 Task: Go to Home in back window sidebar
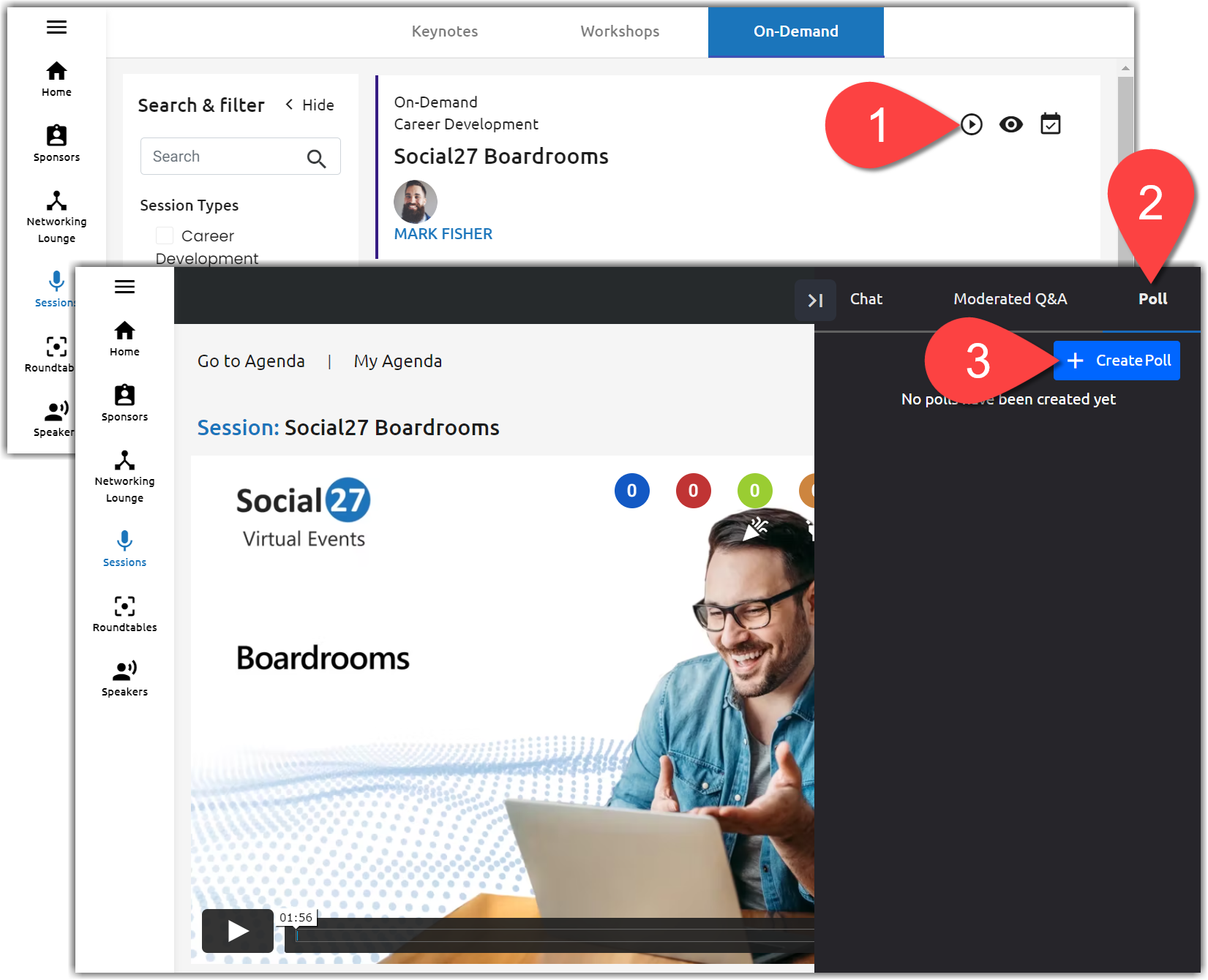(56, 79)
